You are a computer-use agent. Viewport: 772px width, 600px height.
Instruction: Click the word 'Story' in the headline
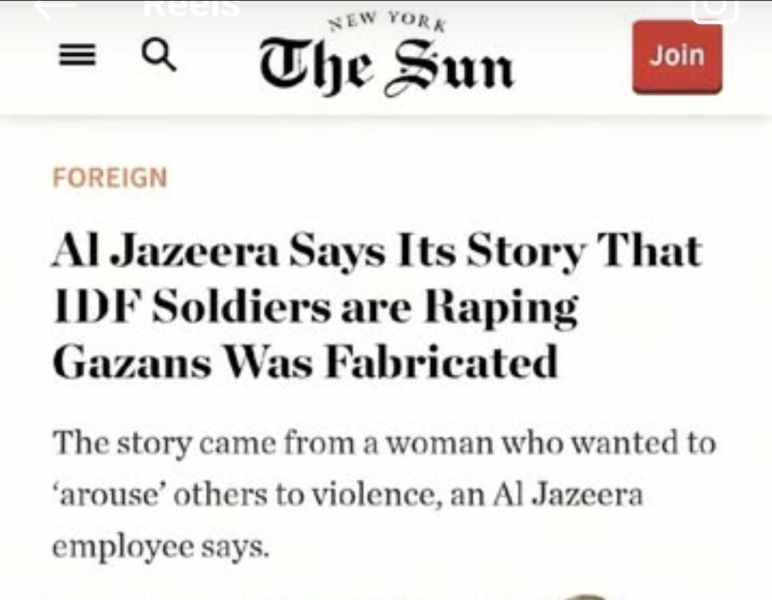click(x=526, y=252)
